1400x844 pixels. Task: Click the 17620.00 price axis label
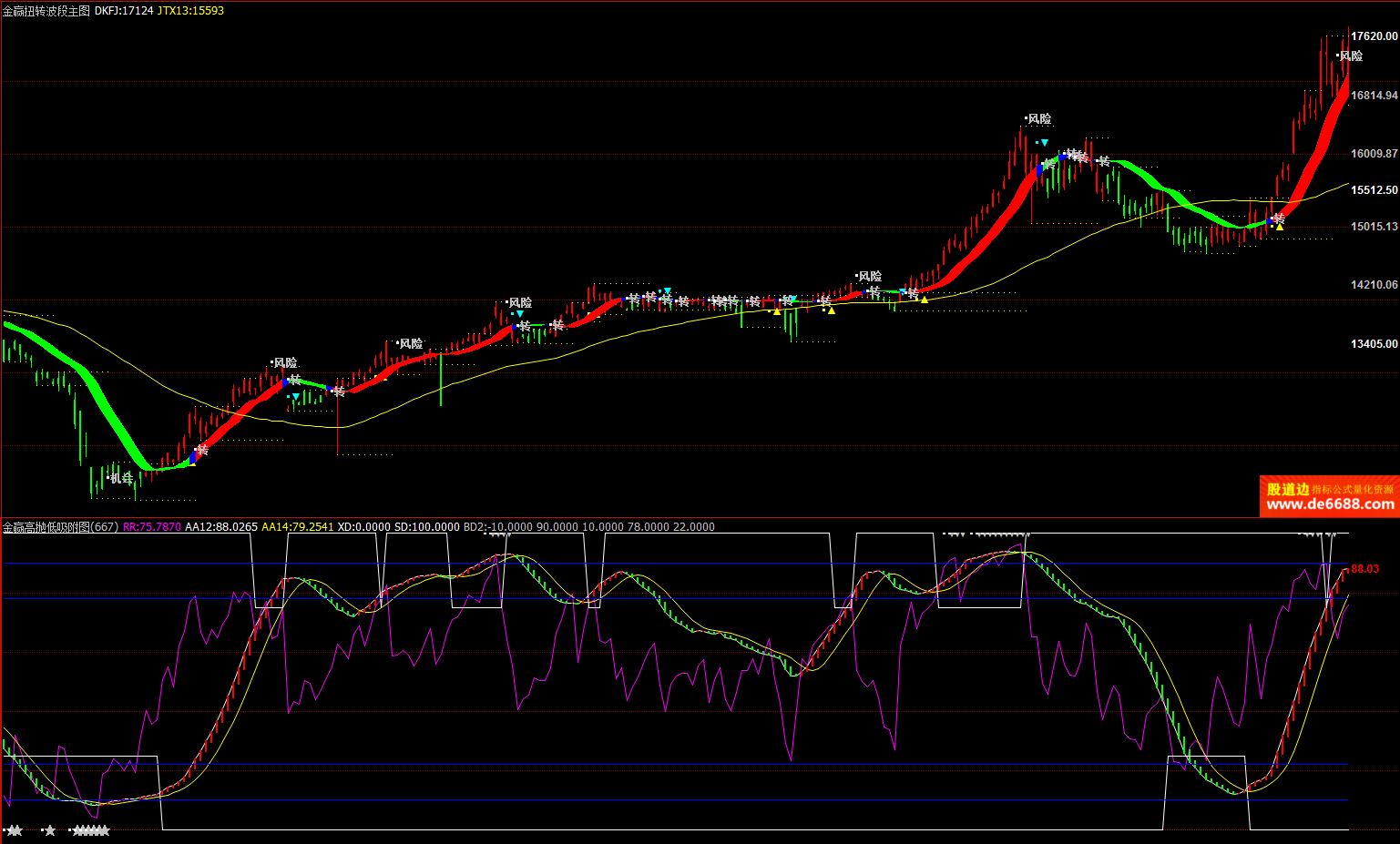[x=1374, y=36]
